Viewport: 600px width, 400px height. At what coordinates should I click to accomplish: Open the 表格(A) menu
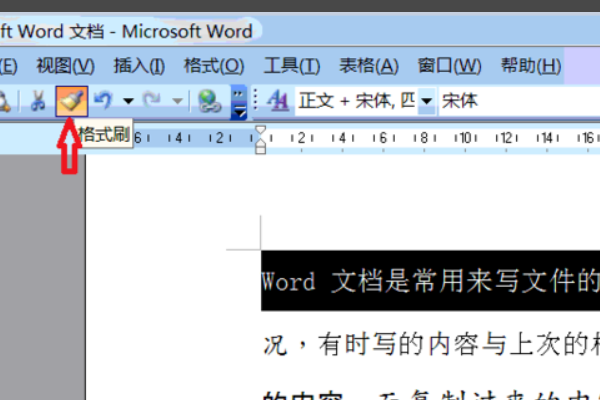point(369,66)
